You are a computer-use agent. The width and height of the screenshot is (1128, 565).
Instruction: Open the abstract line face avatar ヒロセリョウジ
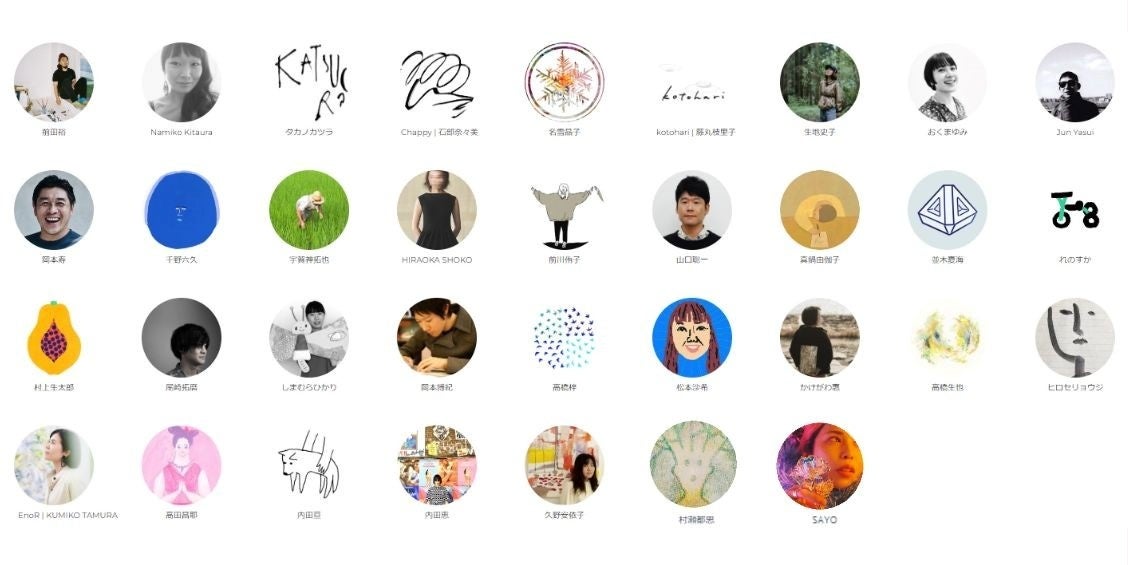(x=1075, y=338)
